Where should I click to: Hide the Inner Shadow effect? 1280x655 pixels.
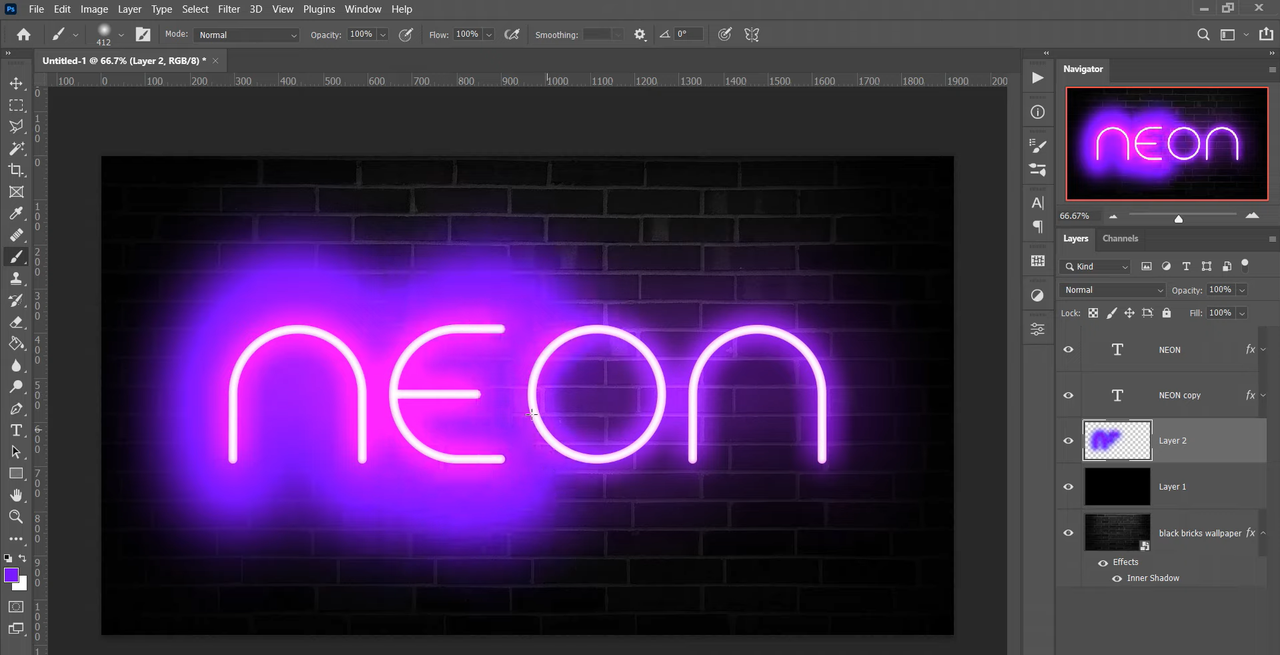pyautogui.click(x=1117, y=578)
